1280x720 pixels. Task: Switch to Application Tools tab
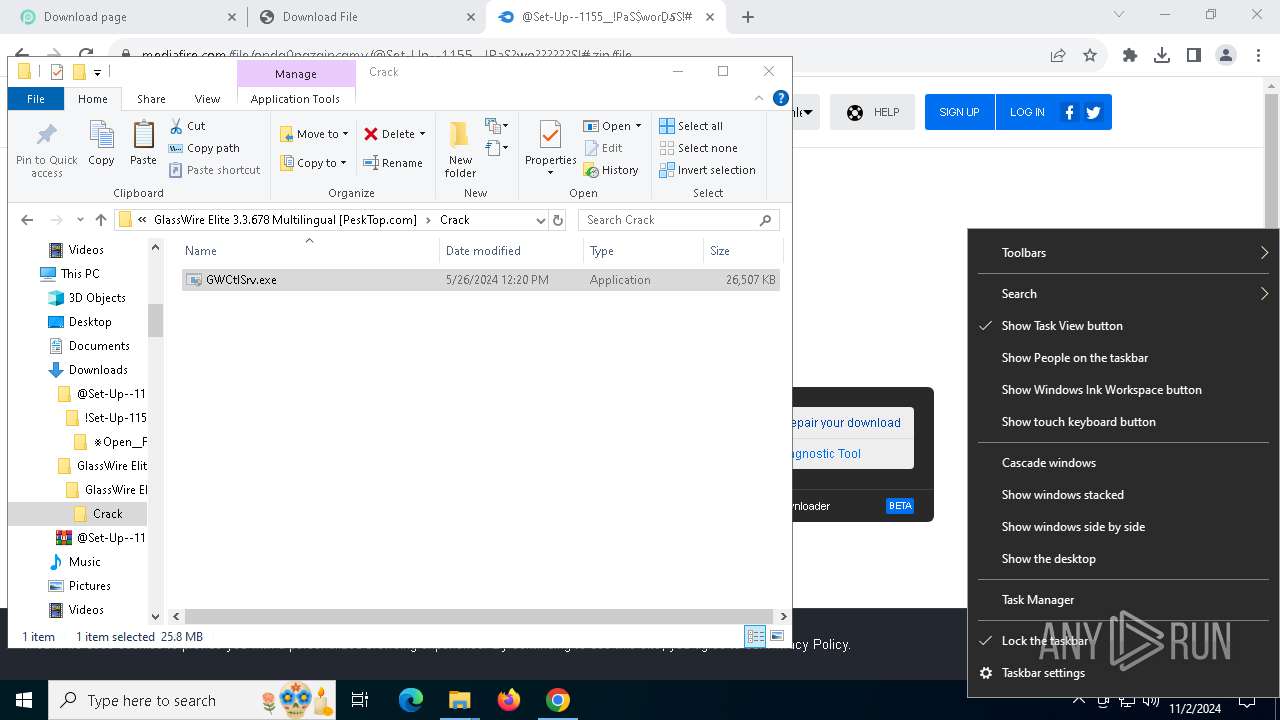295,99
